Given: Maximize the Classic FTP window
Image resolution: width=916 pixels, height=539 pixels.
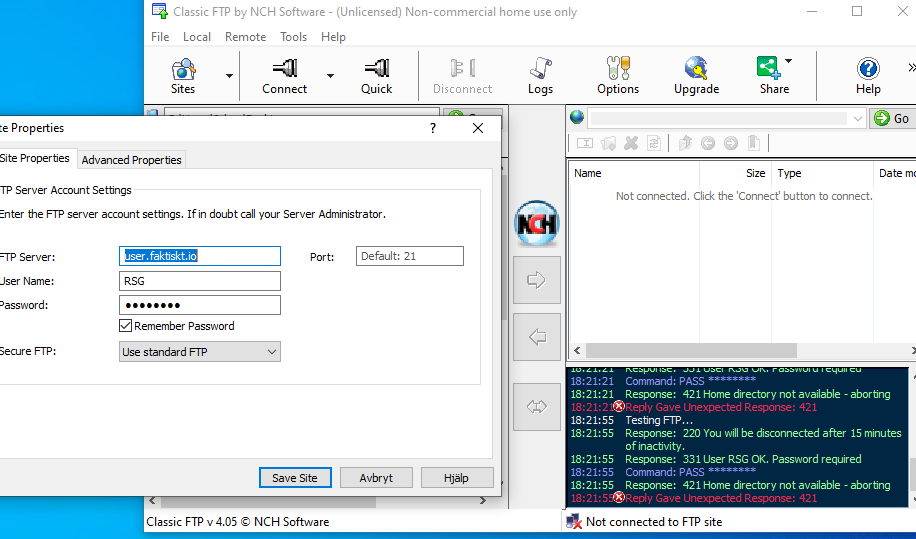Looking at the screenshot, I should (x=856, y=11).
